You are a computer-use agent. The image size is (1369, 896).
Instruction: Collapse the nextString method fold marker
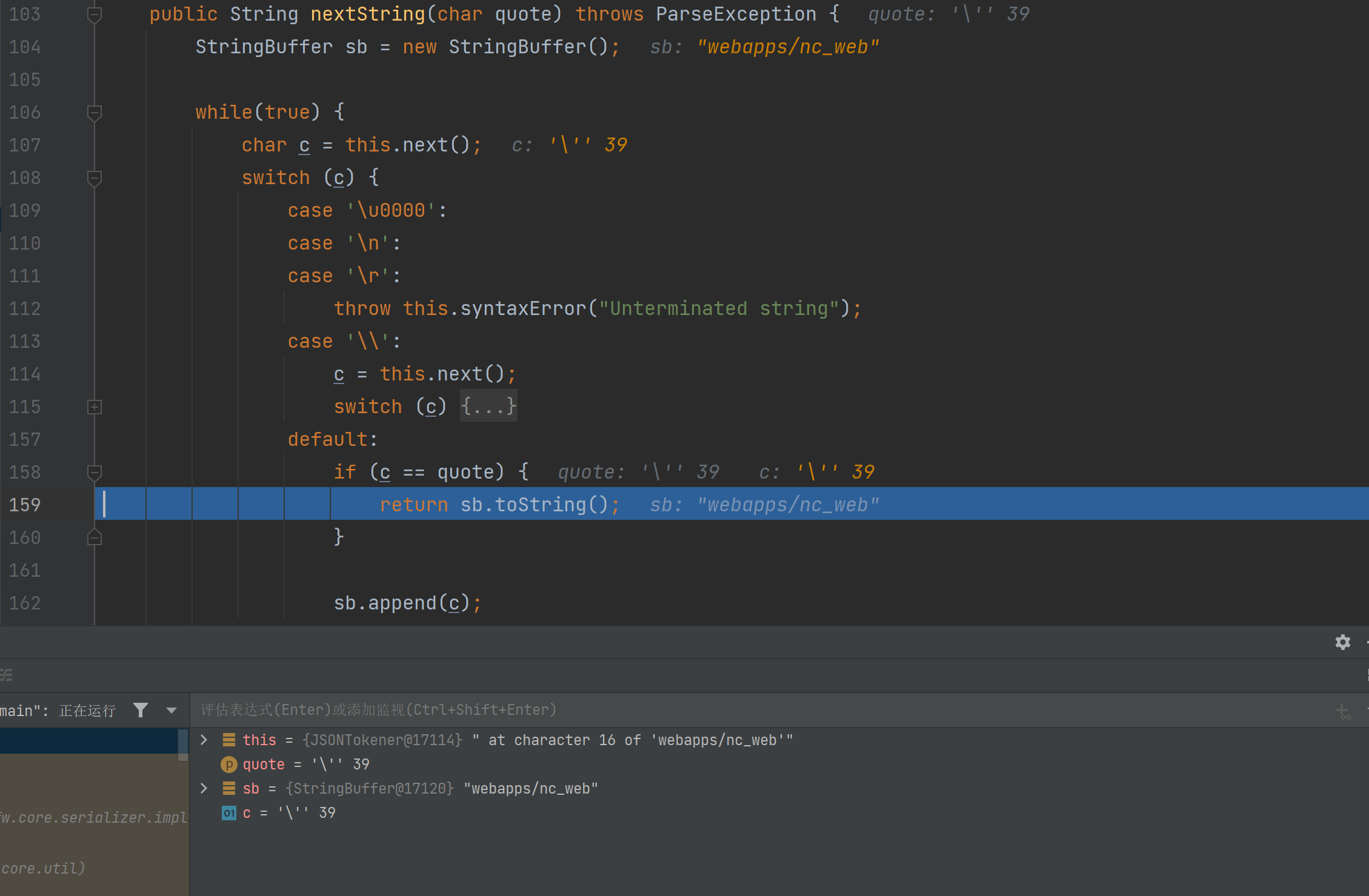[94, 15]
